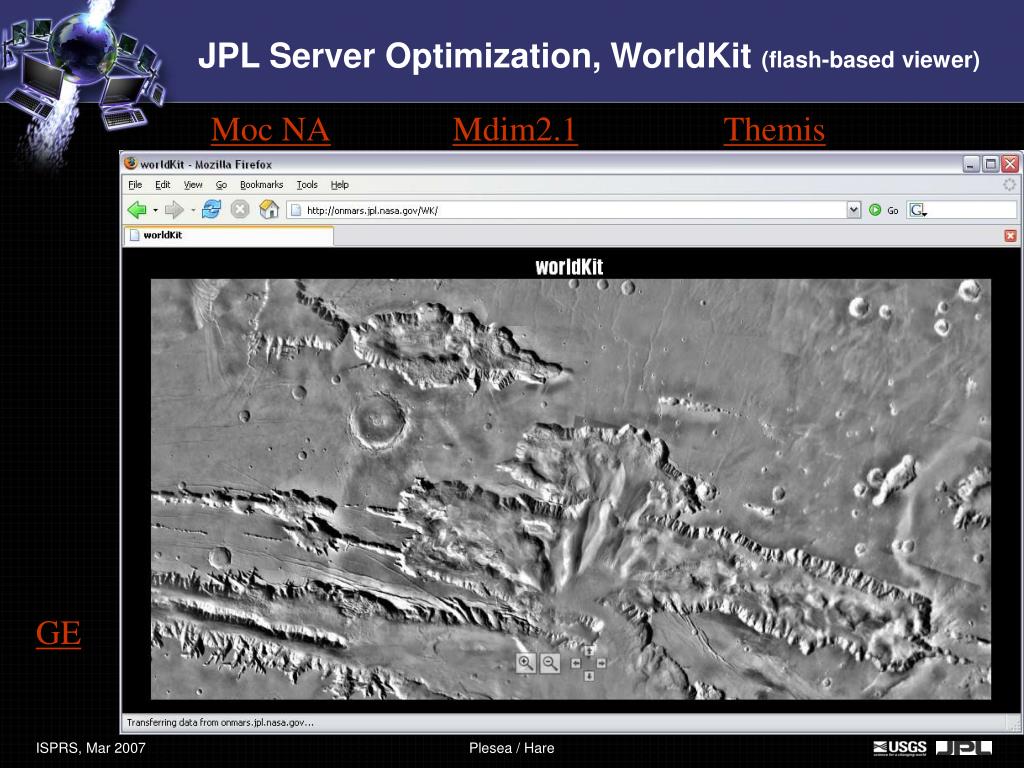Image resolution: width=1024 pixels, height=768 pixels.
Task: Click the page icon in address bar
Action: pos(296,210)
